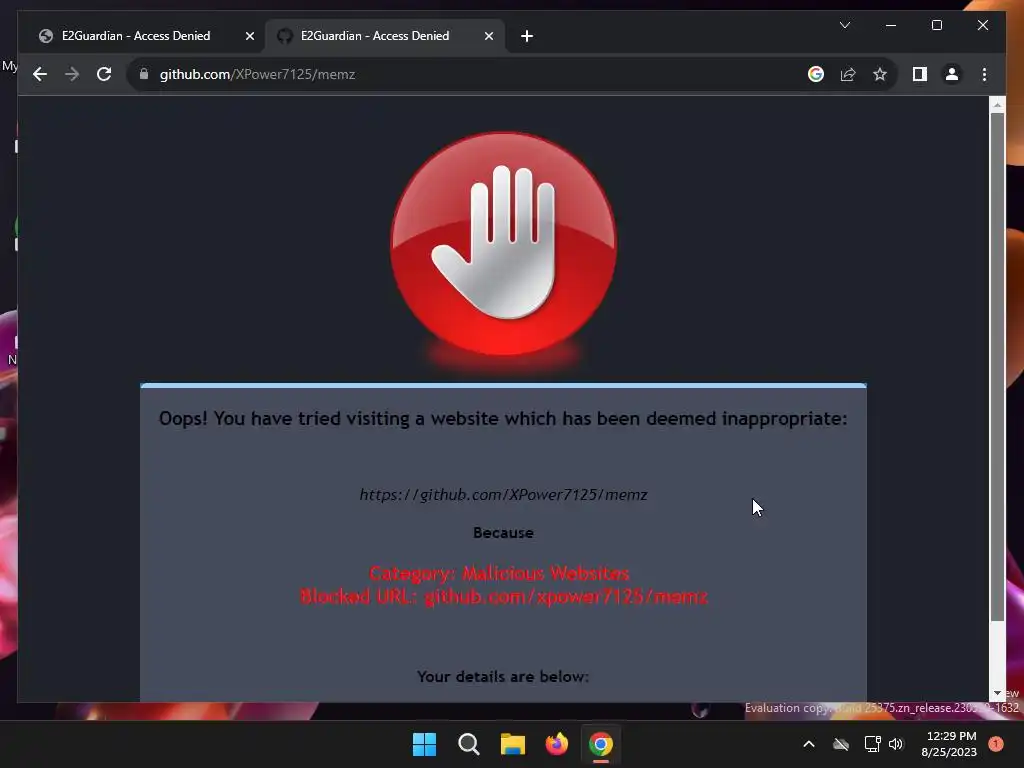The height and width of the screenshot is (768, 1024).
Task: Click the blocked URL https://github.com/XPower7125/memz text
Action: (504, 495)
